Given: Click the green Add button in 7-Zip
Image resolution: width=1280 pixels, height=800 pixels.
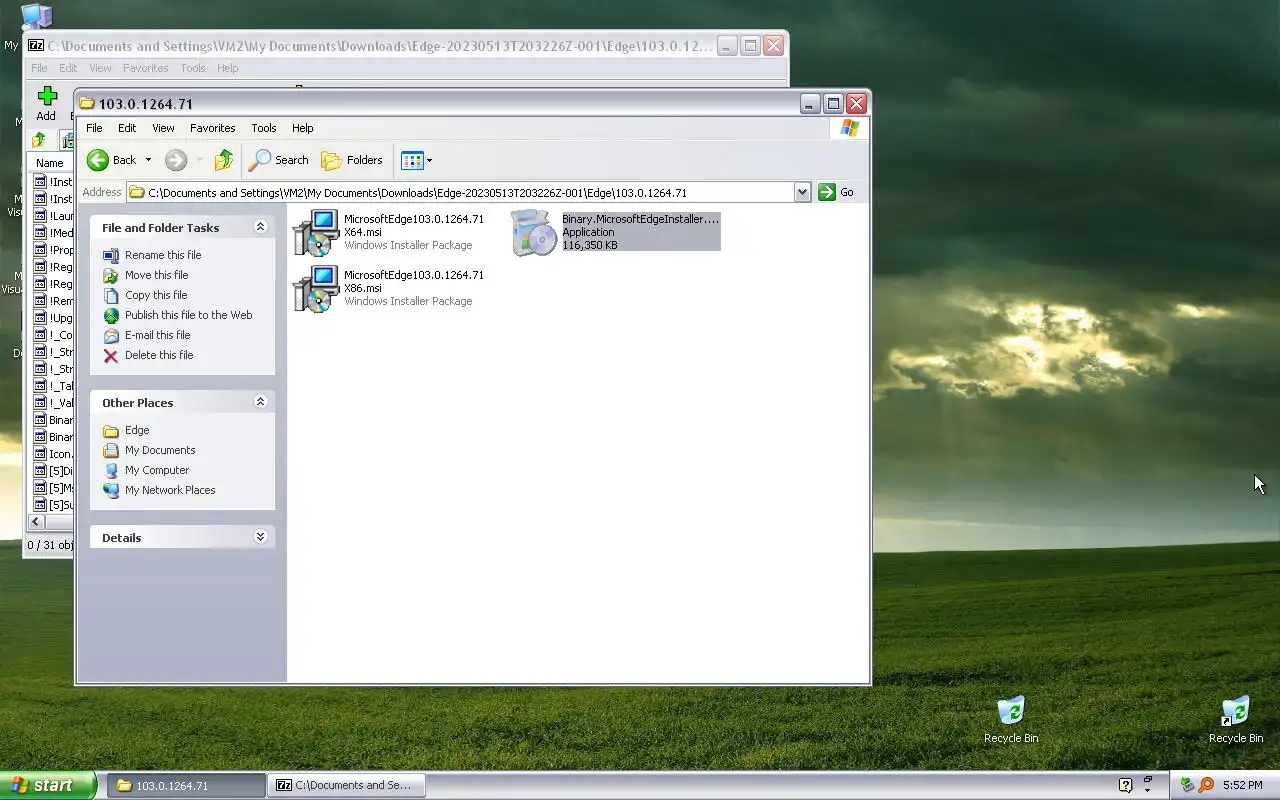Looking at the screenshot, I should point(46,103).
